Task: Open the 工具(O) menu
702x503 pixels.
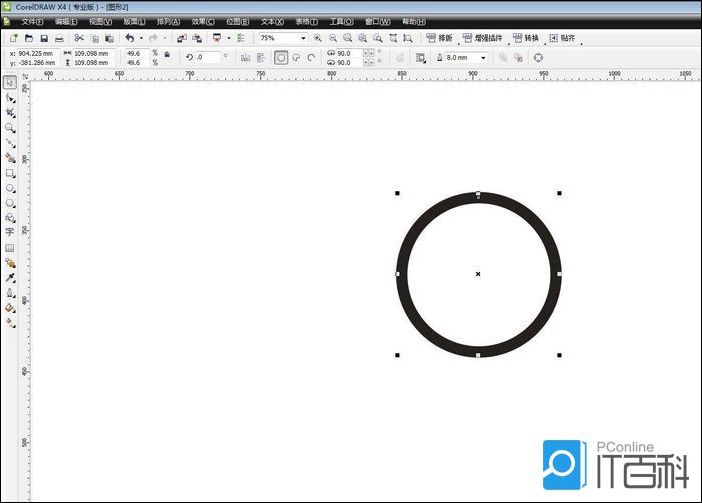Action: 342,21
